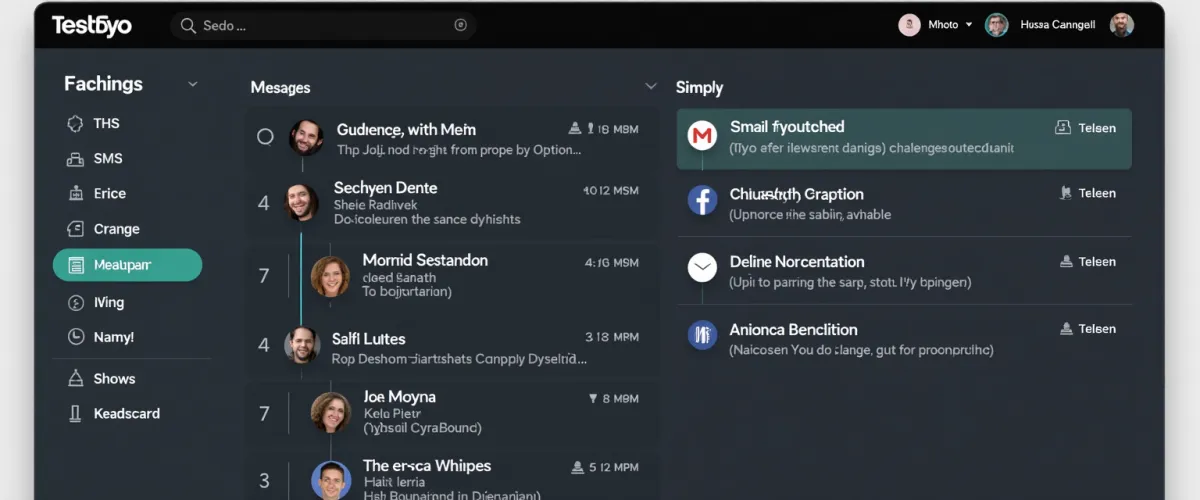Click Teleen button on Deline Norcentation row

point(1088,261)
